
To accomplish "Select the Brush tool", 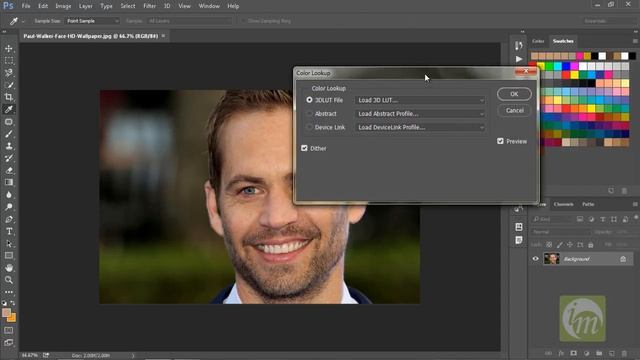I will (x=9, y=134).
